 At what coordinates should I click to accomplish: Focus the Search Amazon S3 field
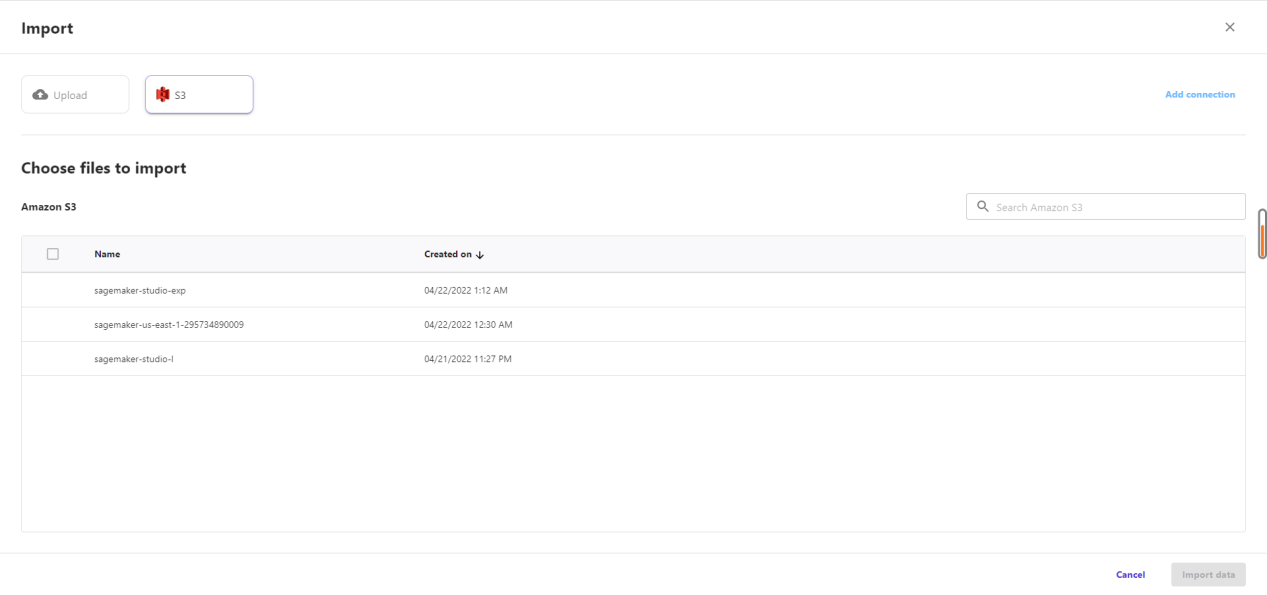point(1110,207)
